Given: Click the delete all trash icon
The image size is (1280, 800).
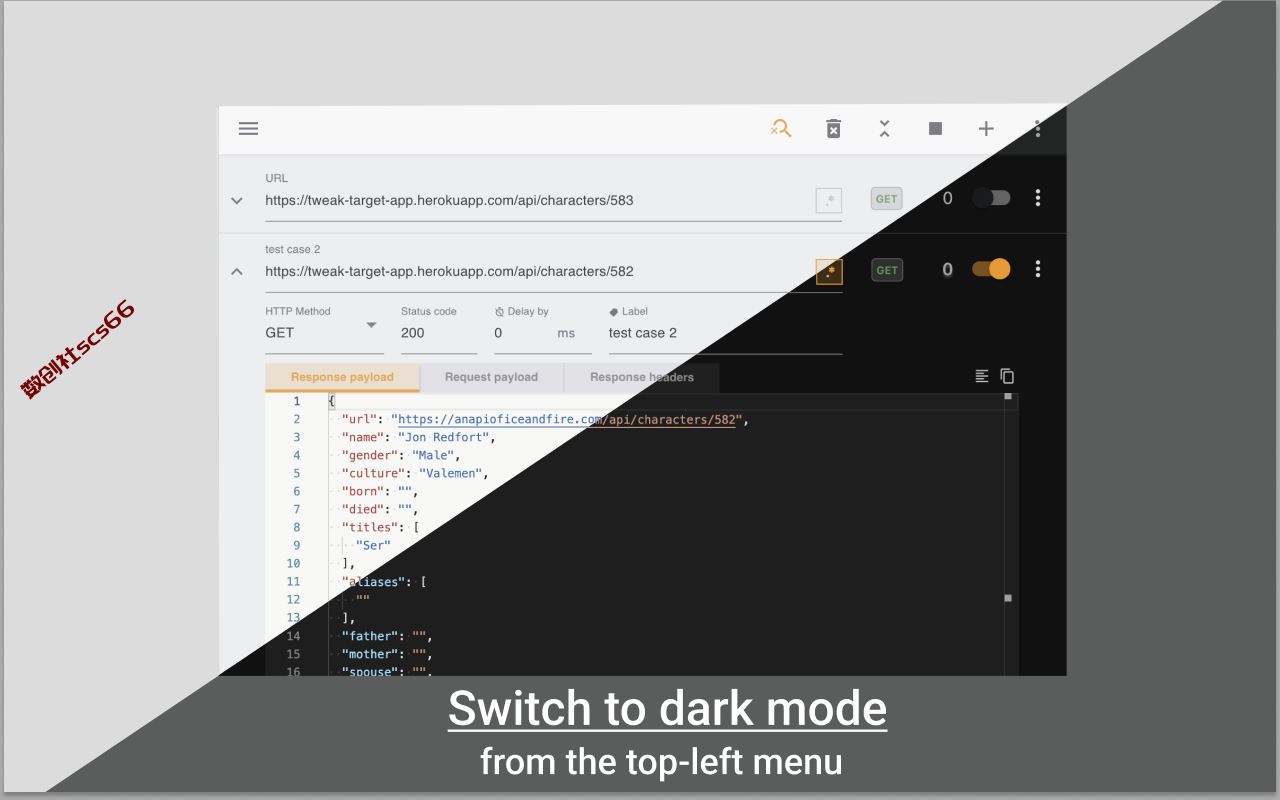Looking at the screenshot, I should point(833,128).
